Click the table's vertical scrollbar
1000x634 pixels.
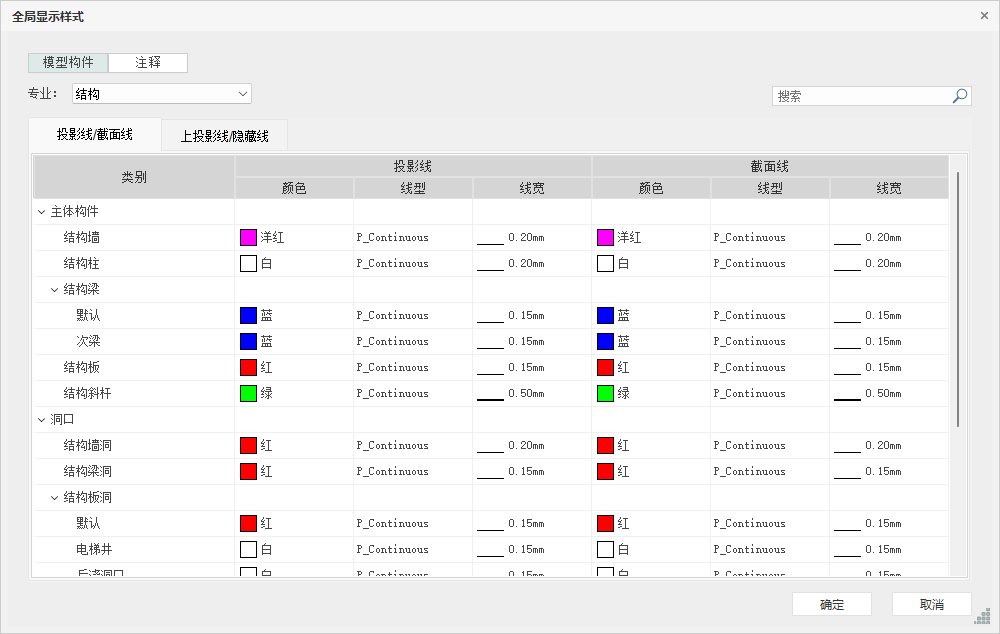[958, 300]
